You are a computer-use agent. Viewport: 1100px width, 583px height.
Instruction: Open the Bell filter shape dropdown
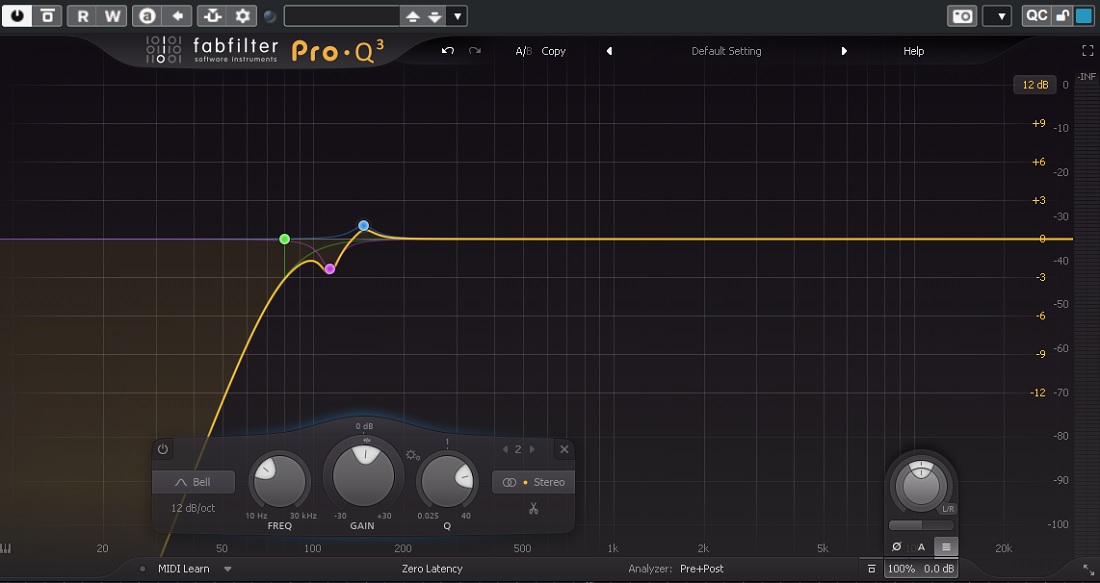pyautogui.click(x=194, y=482)
